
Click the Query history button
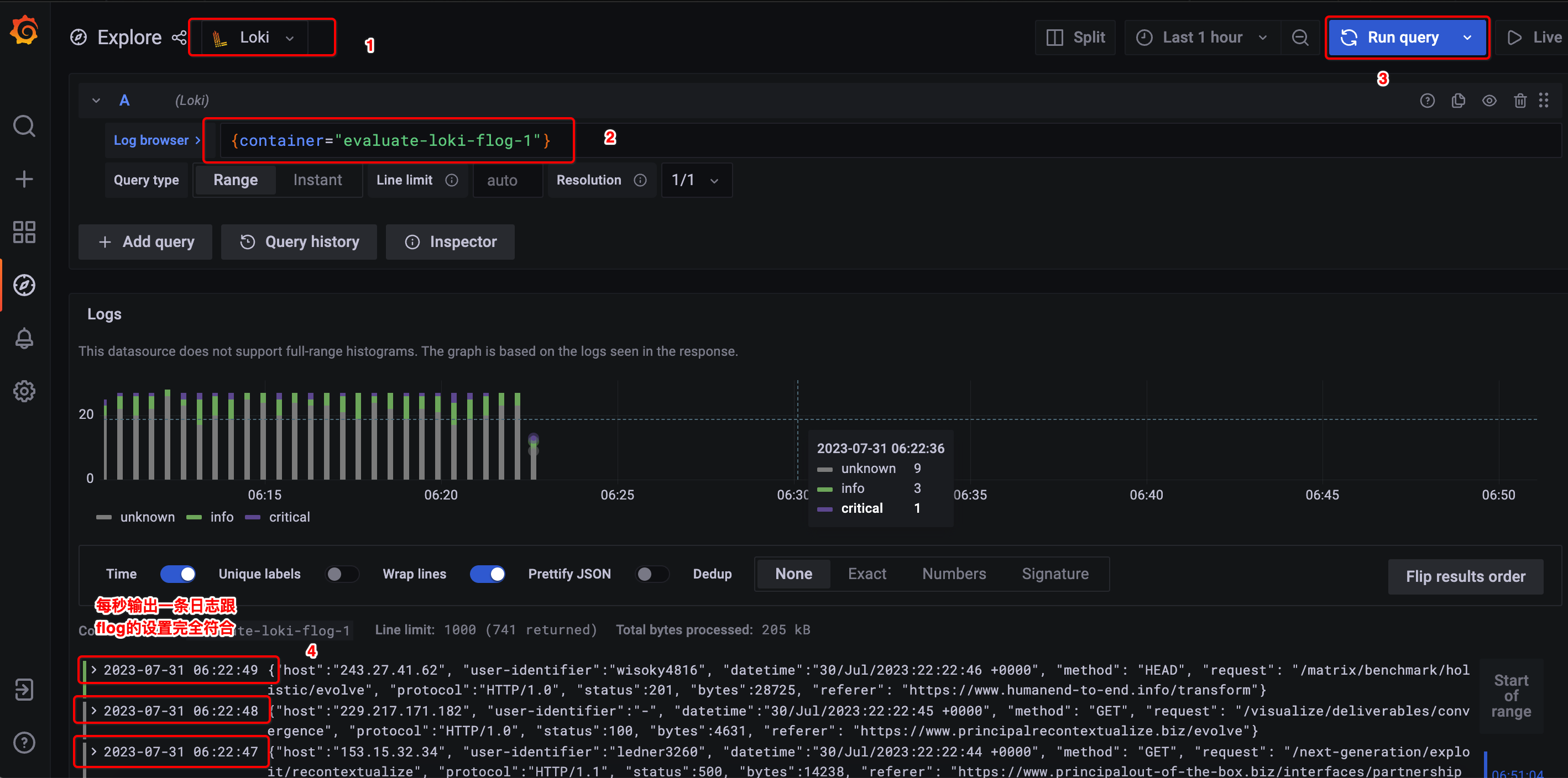[299, 242]
